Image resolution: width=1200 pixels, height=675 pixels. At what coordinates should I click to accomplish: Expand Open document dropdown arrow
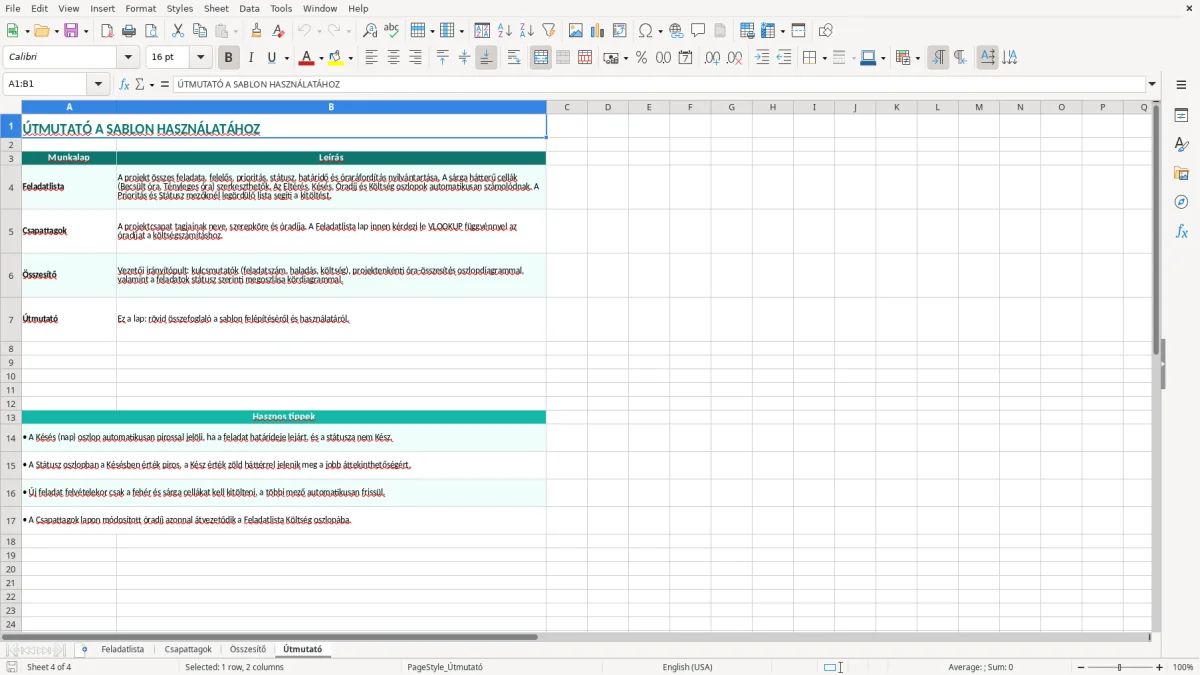(55, 31)
